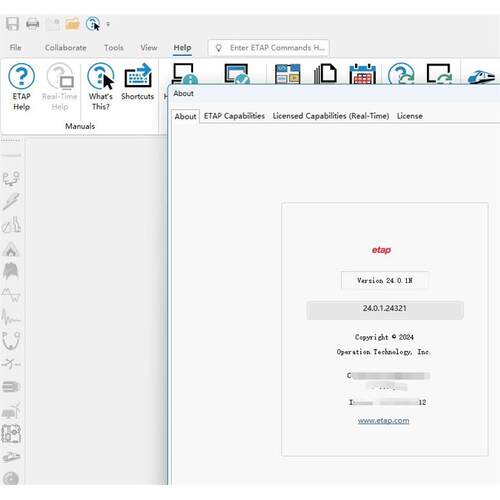This screenshot has width=500, height=500.
Task: Select the pencil Edit mode icon in sidebar
Action: [x=11, y=201]
